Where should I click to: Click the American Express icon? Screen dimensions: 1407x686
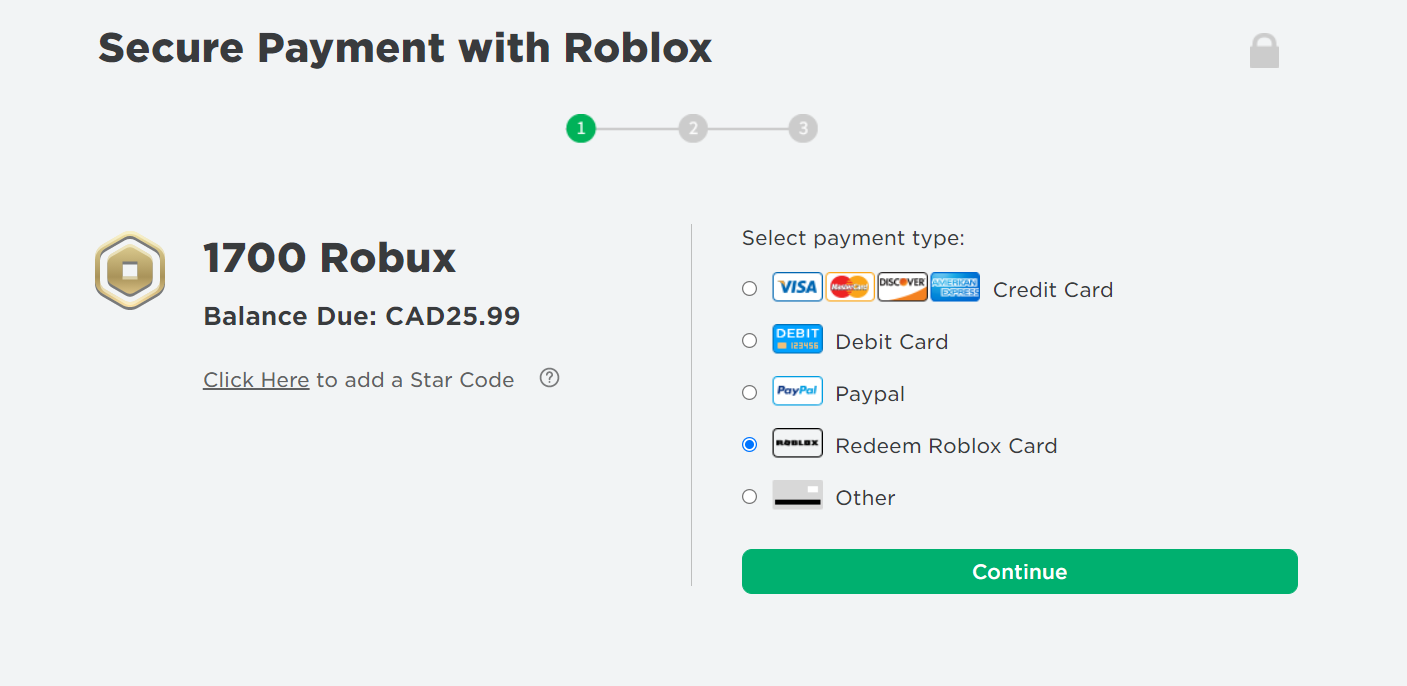955,287
